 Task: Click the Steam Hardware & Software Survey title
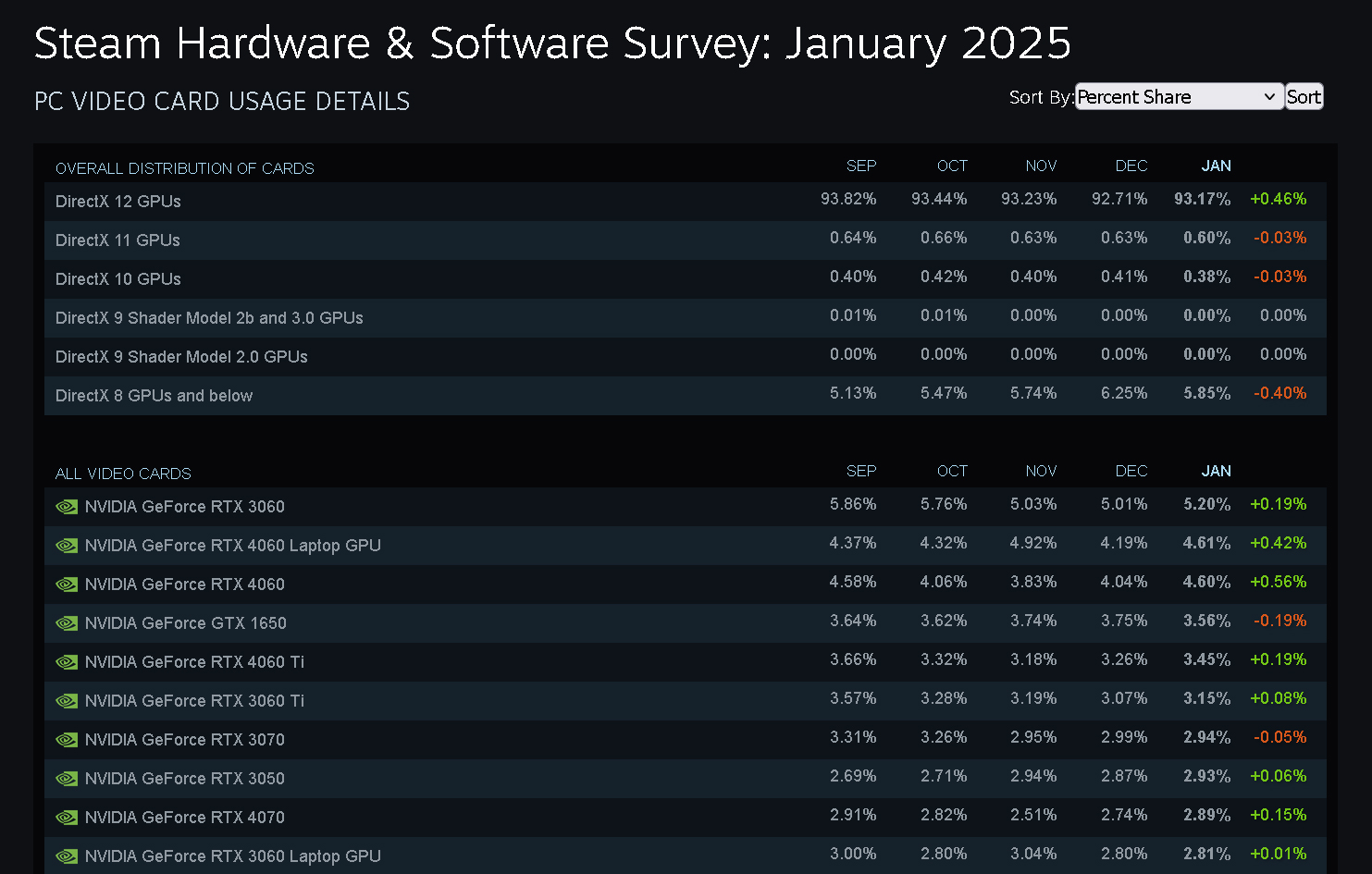[552, 43]
